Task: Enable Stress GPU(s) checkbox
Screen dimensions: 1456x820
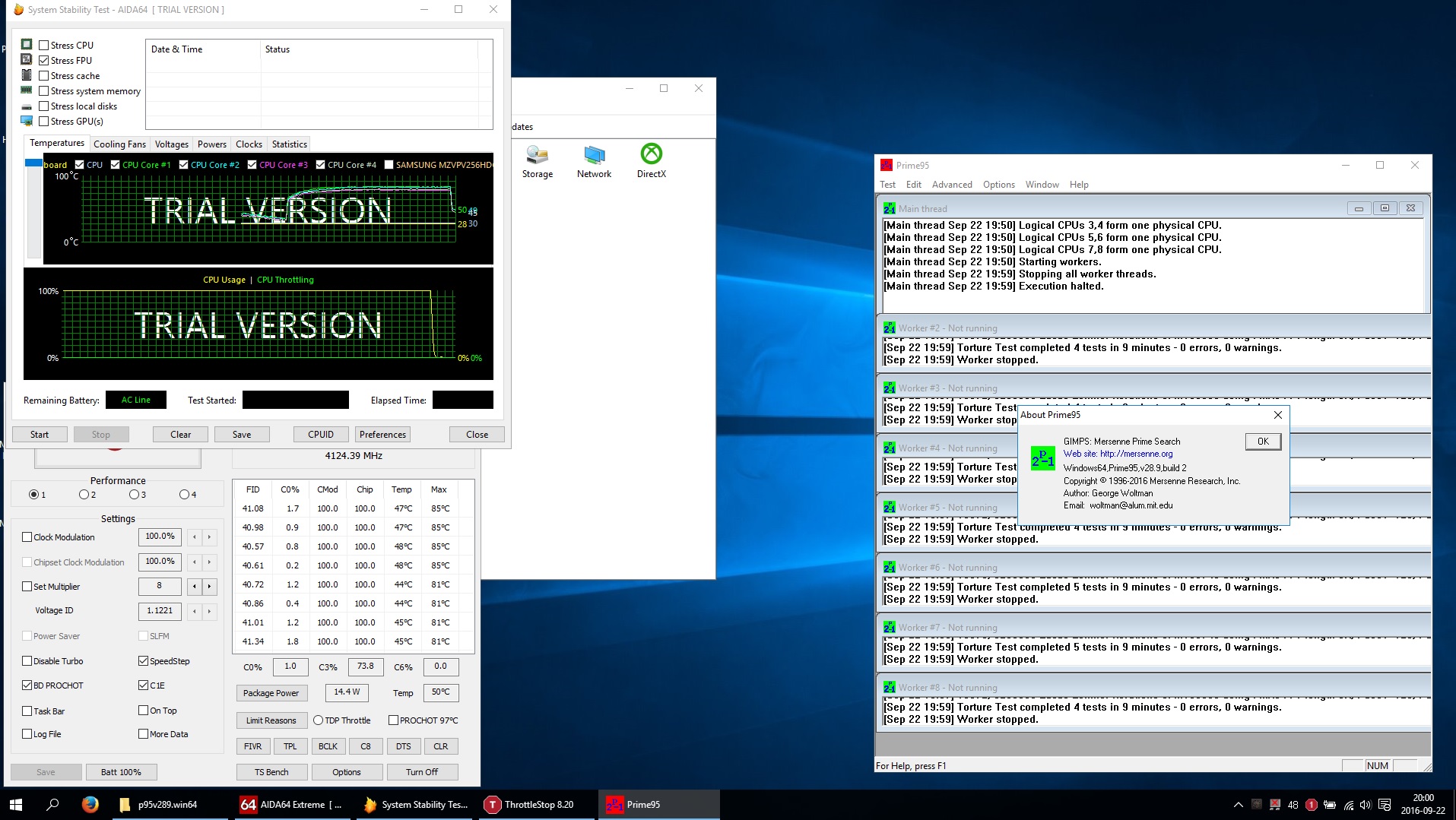Action: coord(44,122)
